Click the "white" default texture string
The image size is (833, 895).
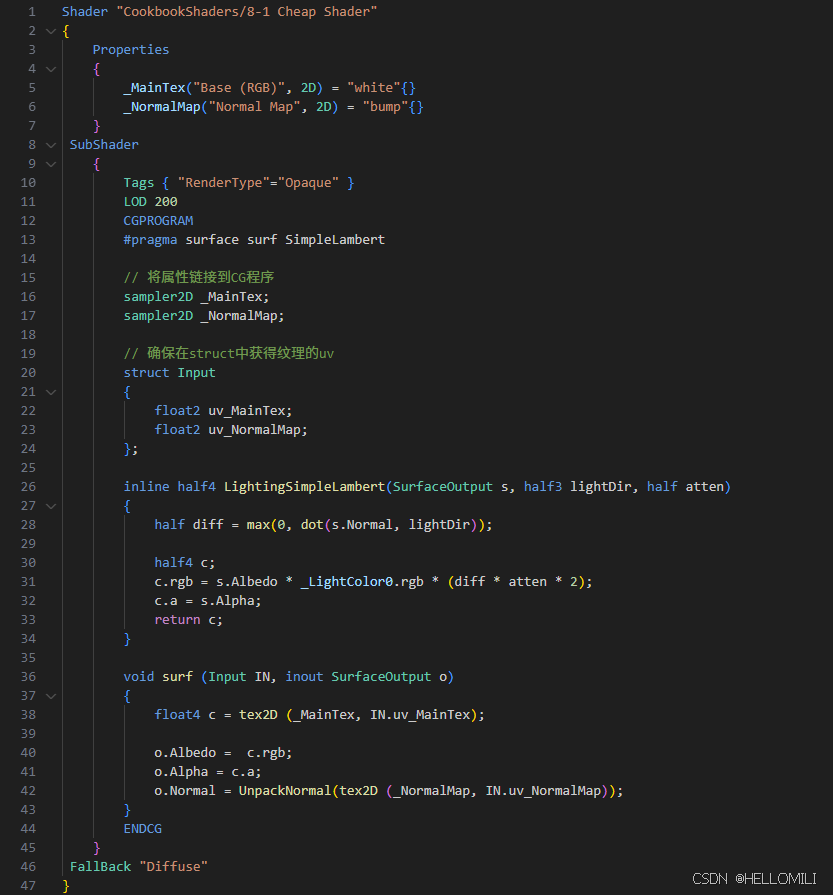click(x=374, y=88)
